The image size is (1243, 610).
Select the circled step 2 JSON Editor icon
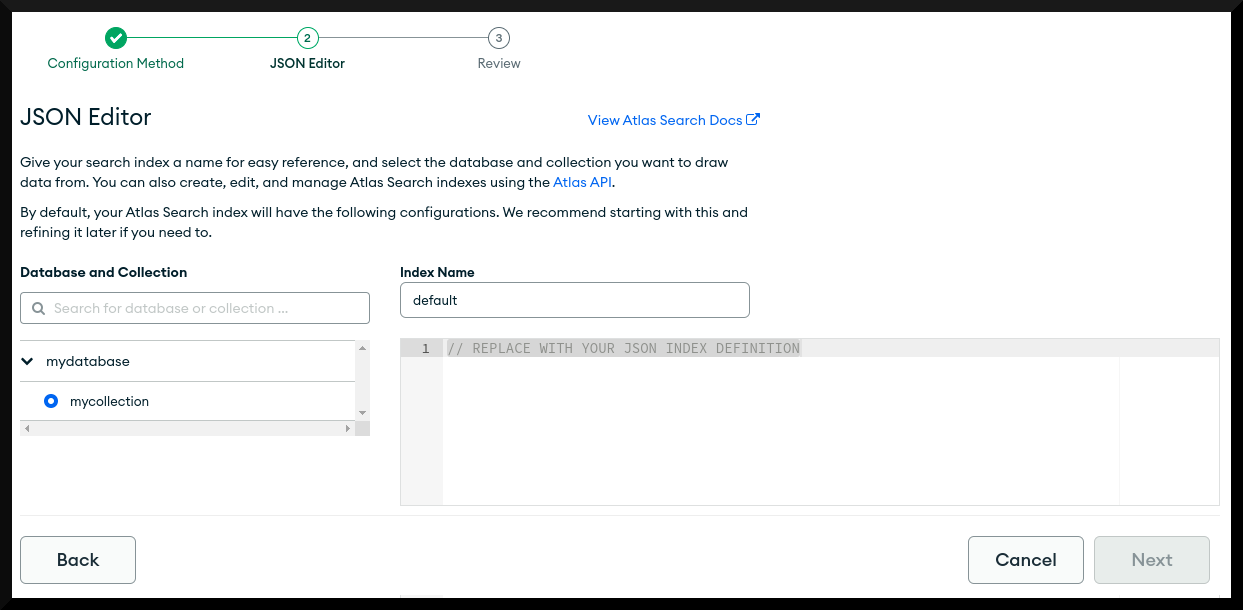[307, 38]
